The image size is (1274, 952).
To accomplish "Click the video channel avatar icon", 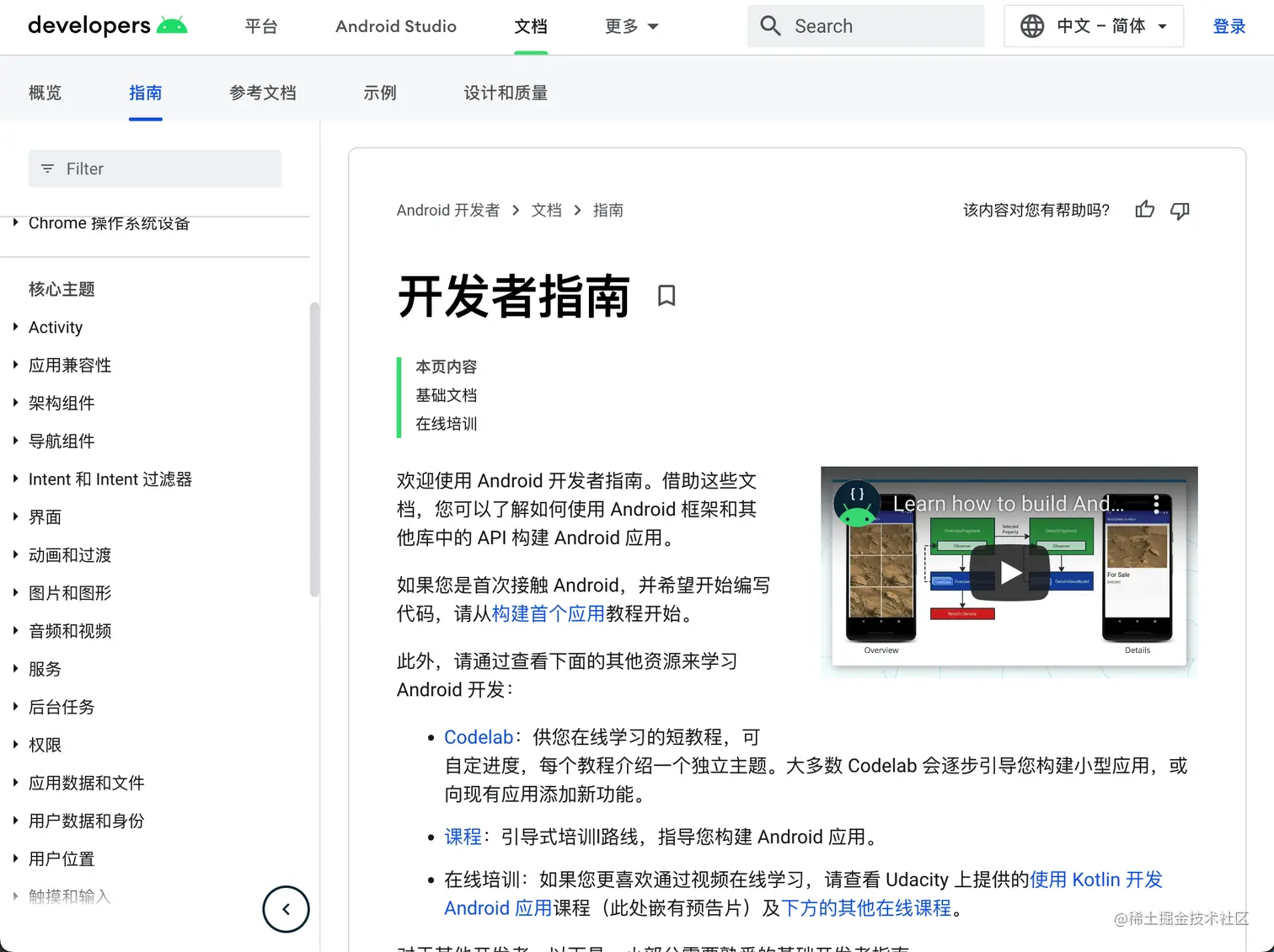I will pos(857,503).
